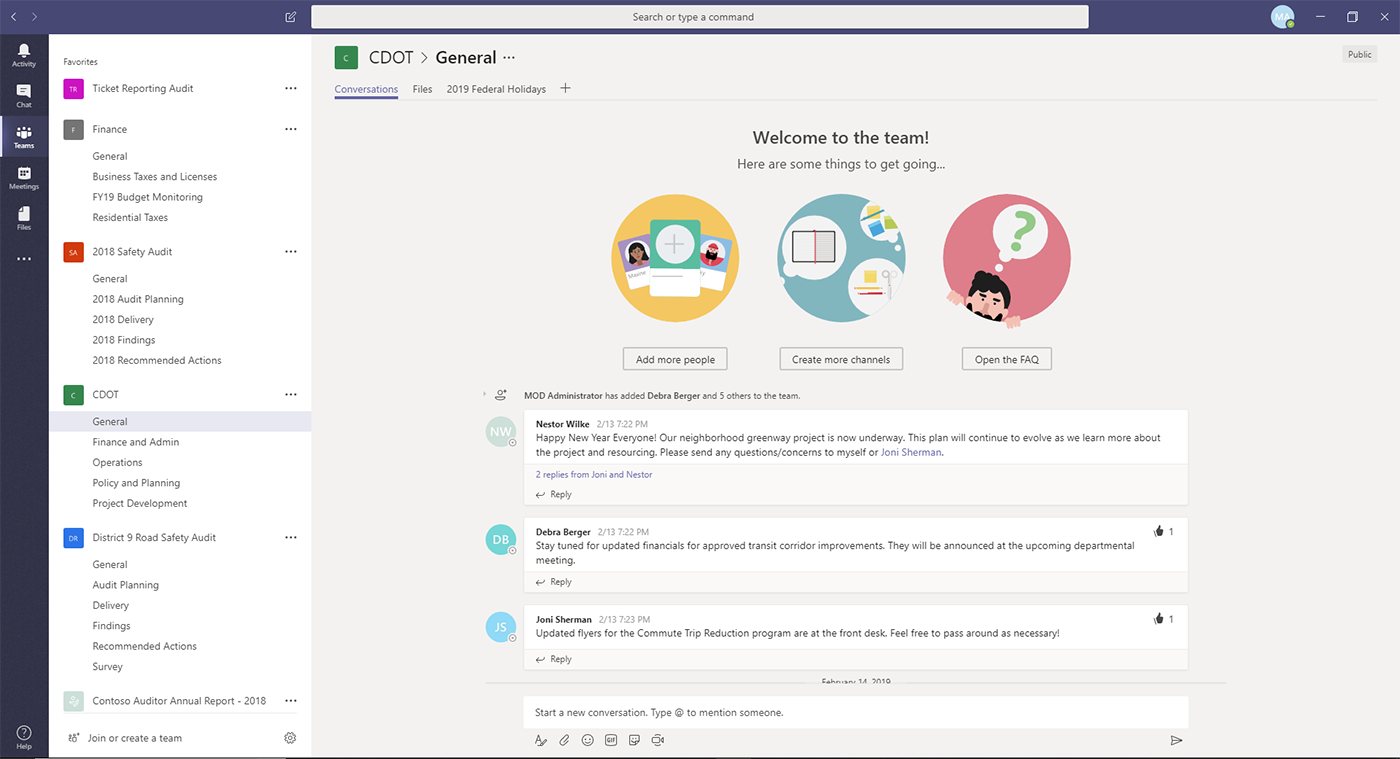Toggle the like on Joni Sherman's message

(1158, 619)
